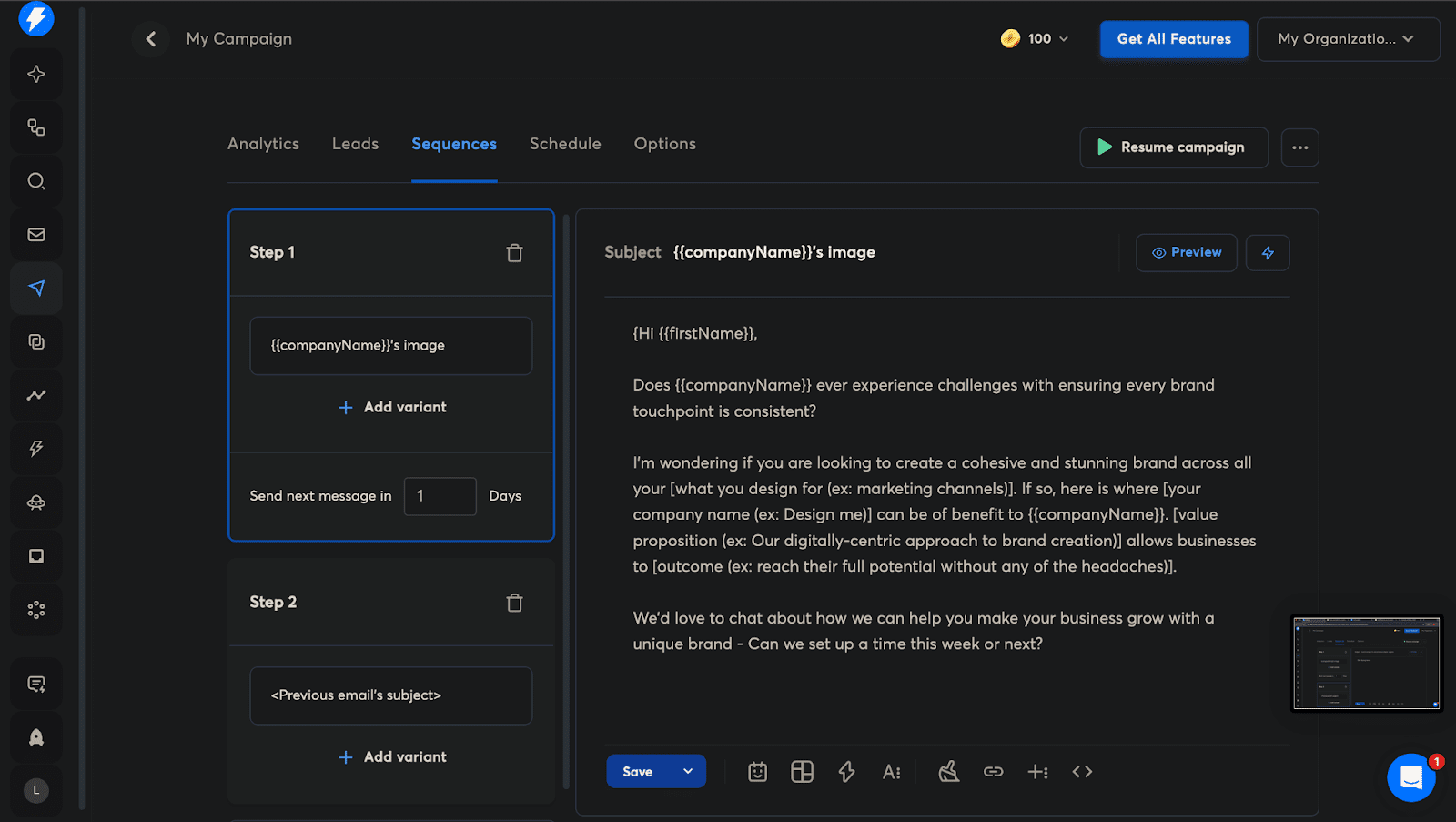Open the code view icon in editor
1456x822 pixels.
click(x=1082, y=772)
